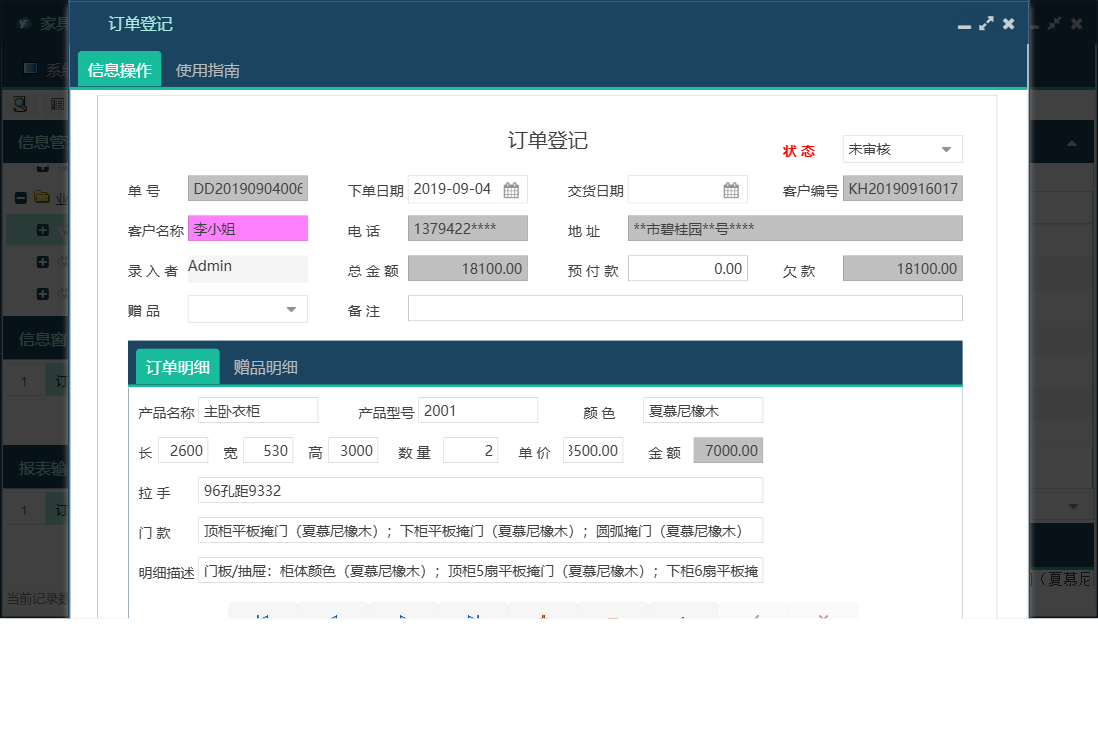1098x735 pixels.
Task: Switch to the 赠品明细 tab
Action: (x=264, y=366)
